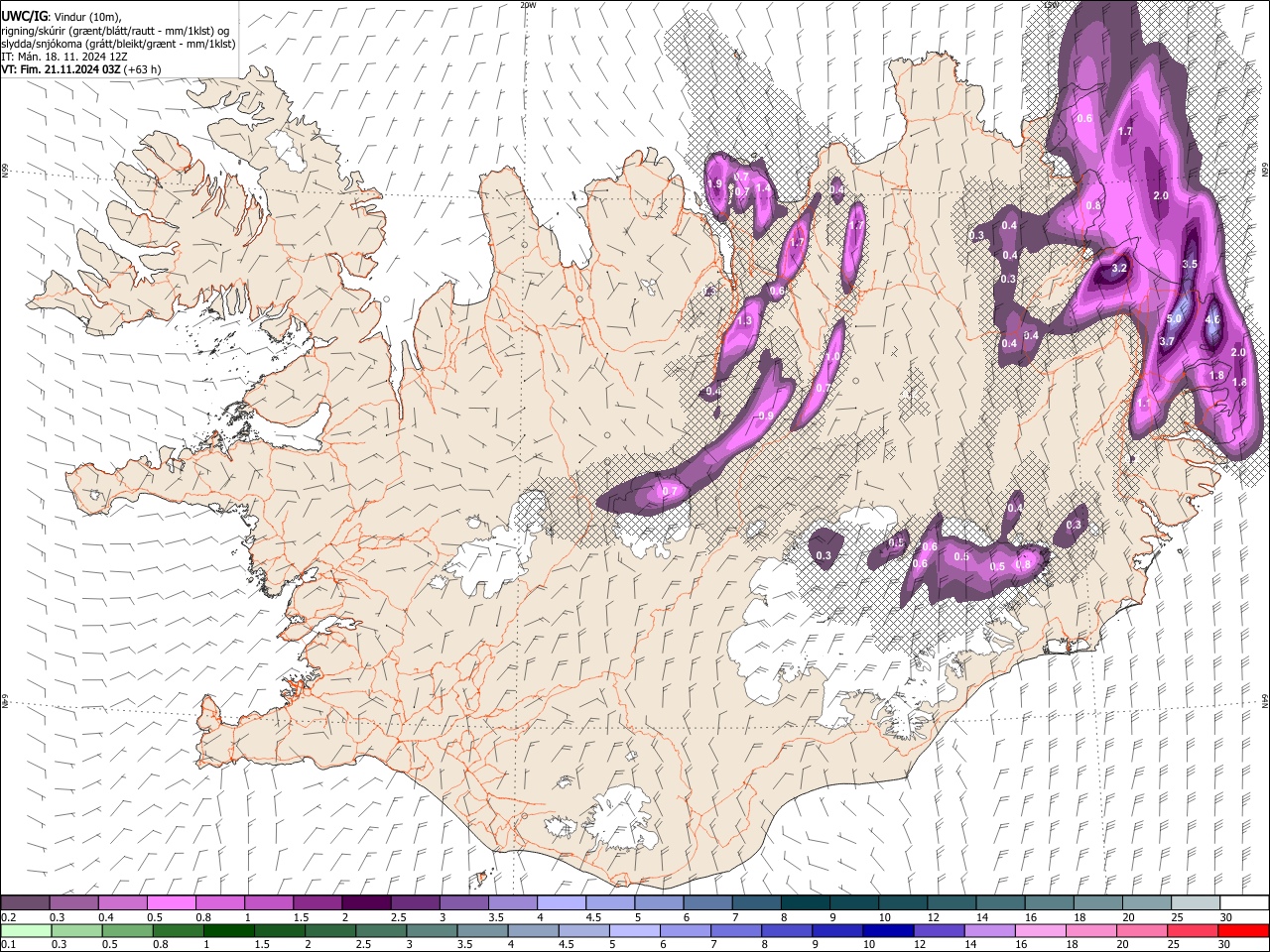The height and width of the screenshot is (952, 1270).
Task: Click the "UWC/IG" title in the legend box
Action: (x=24, y=16)
